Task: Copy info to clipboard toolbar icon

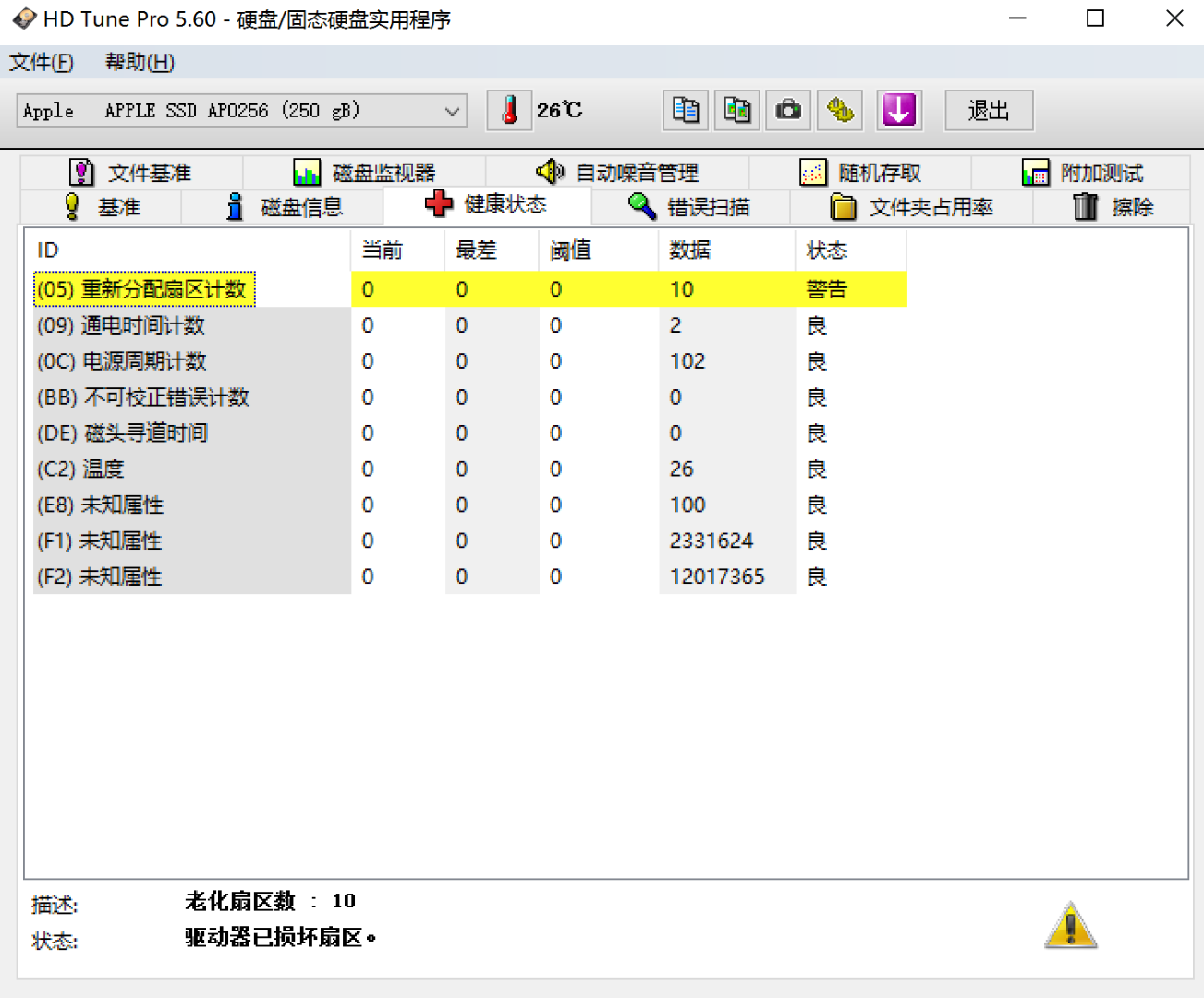Action: [x=686, y=111]
